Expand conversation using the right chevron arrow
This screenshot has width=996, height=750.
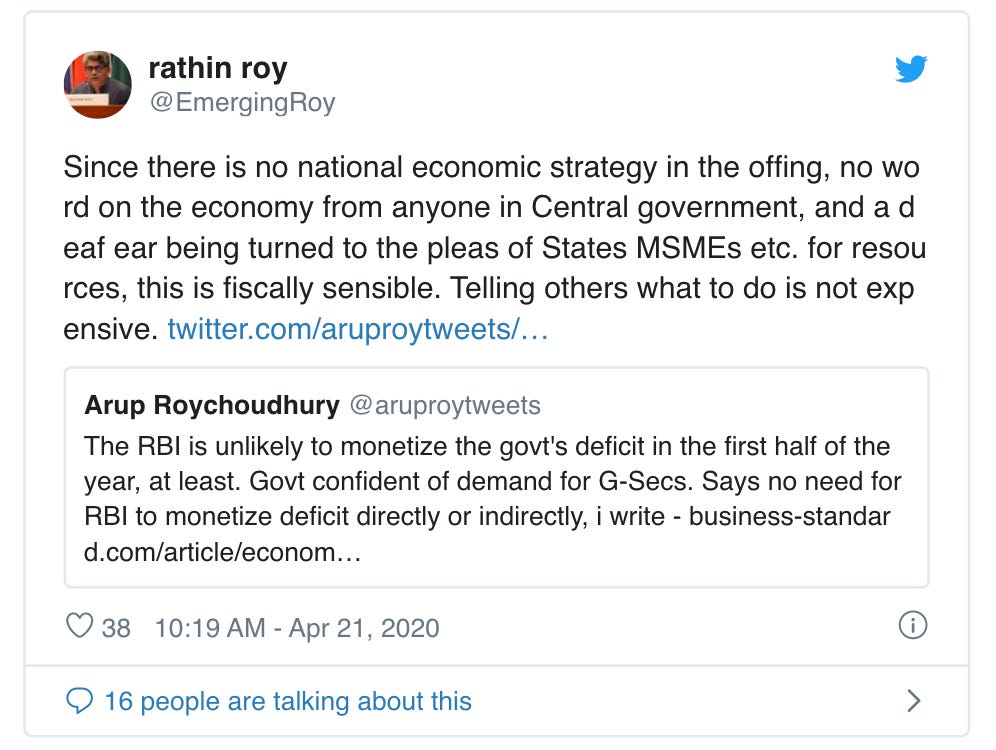(x=913, y=701)
